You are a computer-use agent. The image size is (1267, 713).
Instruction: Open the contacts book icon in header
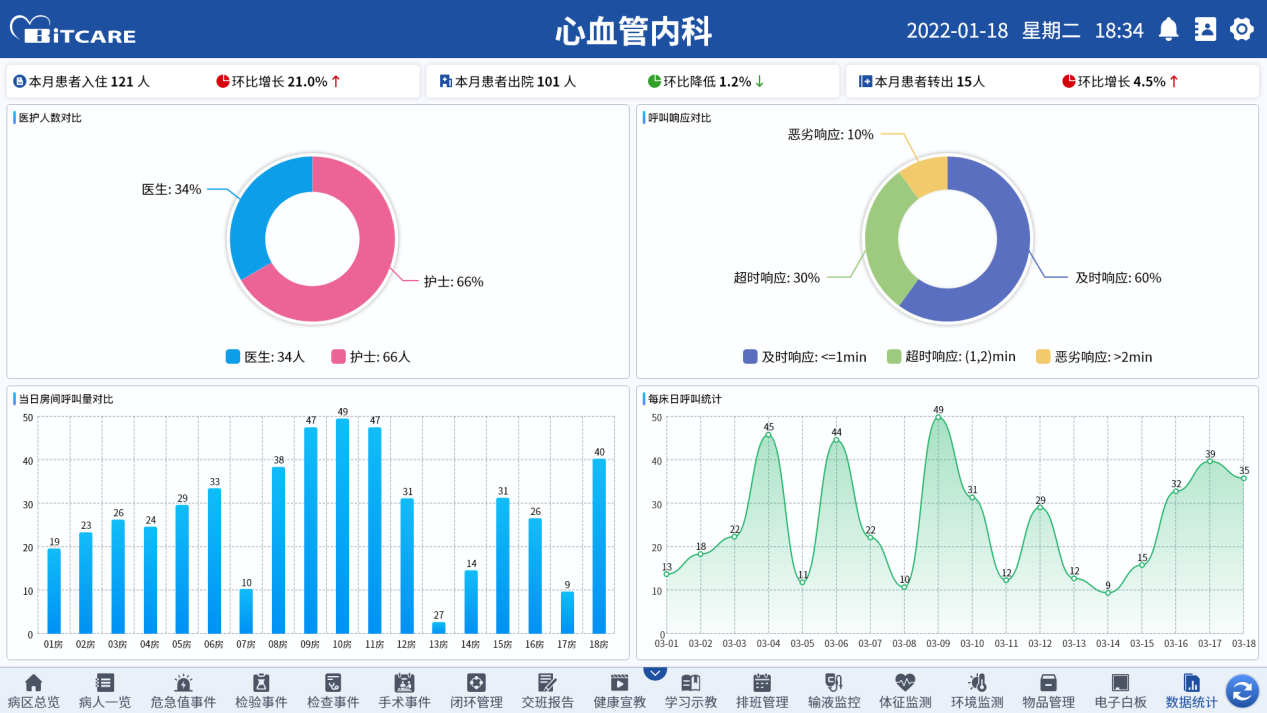(1205, 29)
